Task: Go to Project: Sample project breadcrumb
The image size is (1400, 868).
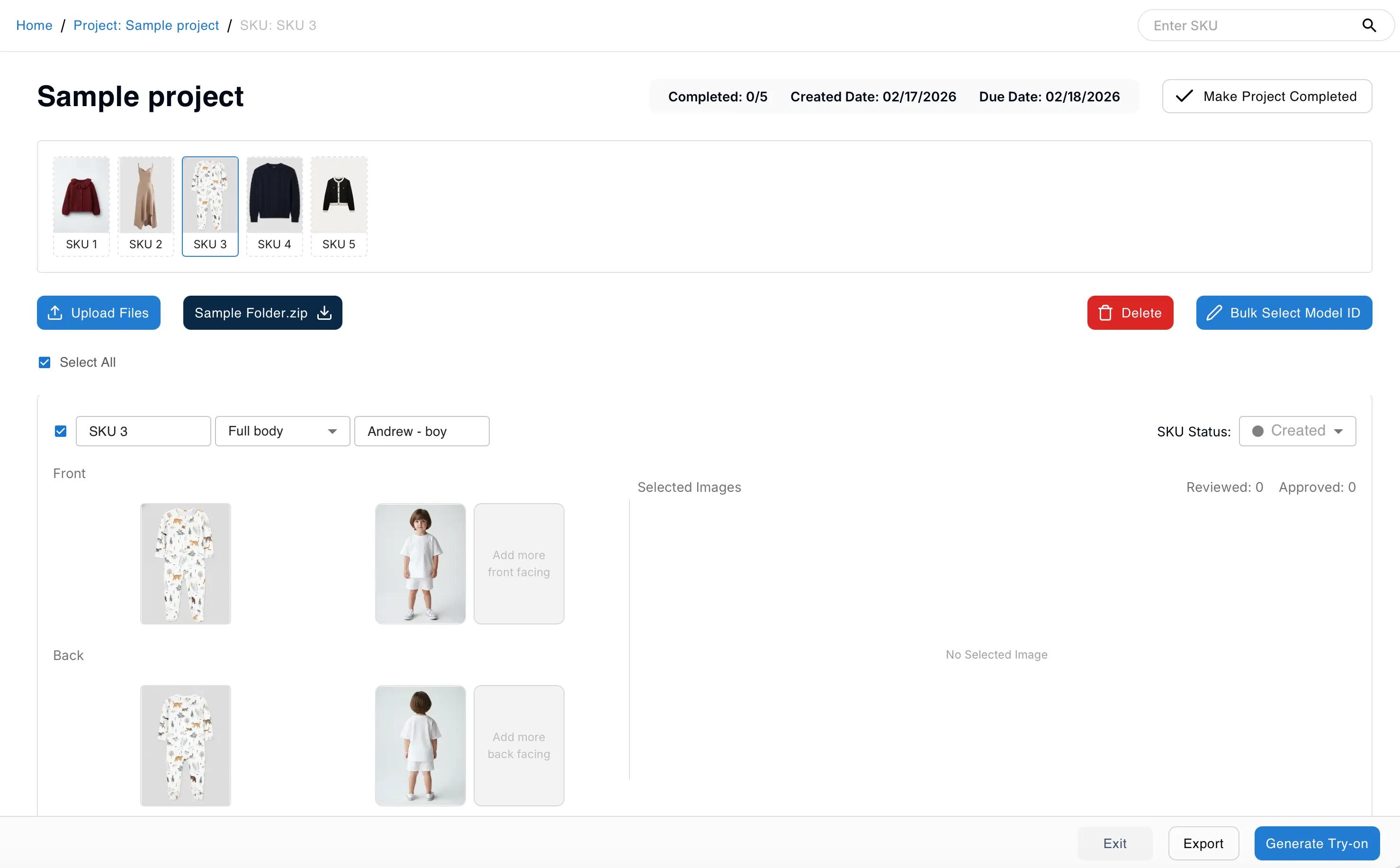Action: click(146, 25)
